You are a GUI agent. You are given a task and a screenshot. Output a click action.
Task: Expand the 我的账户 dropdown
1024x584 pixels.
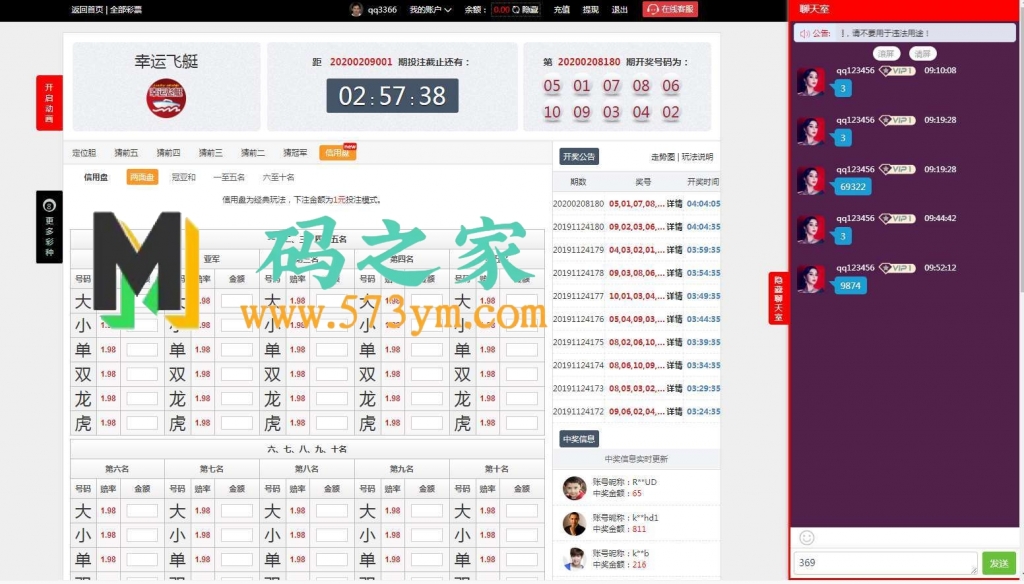(x=430, y=10)
